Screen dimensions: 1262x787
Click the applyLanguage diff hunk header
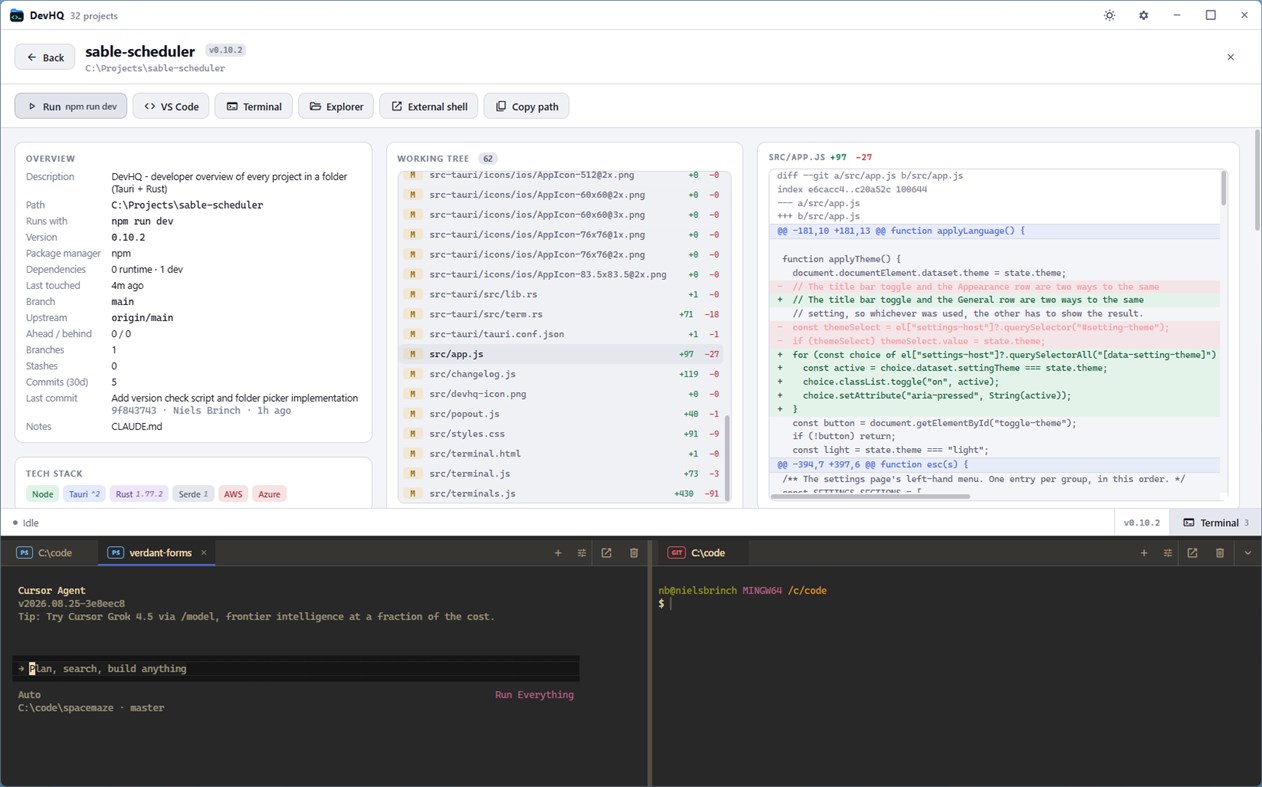pyautogui.click(x=994, y=231)
